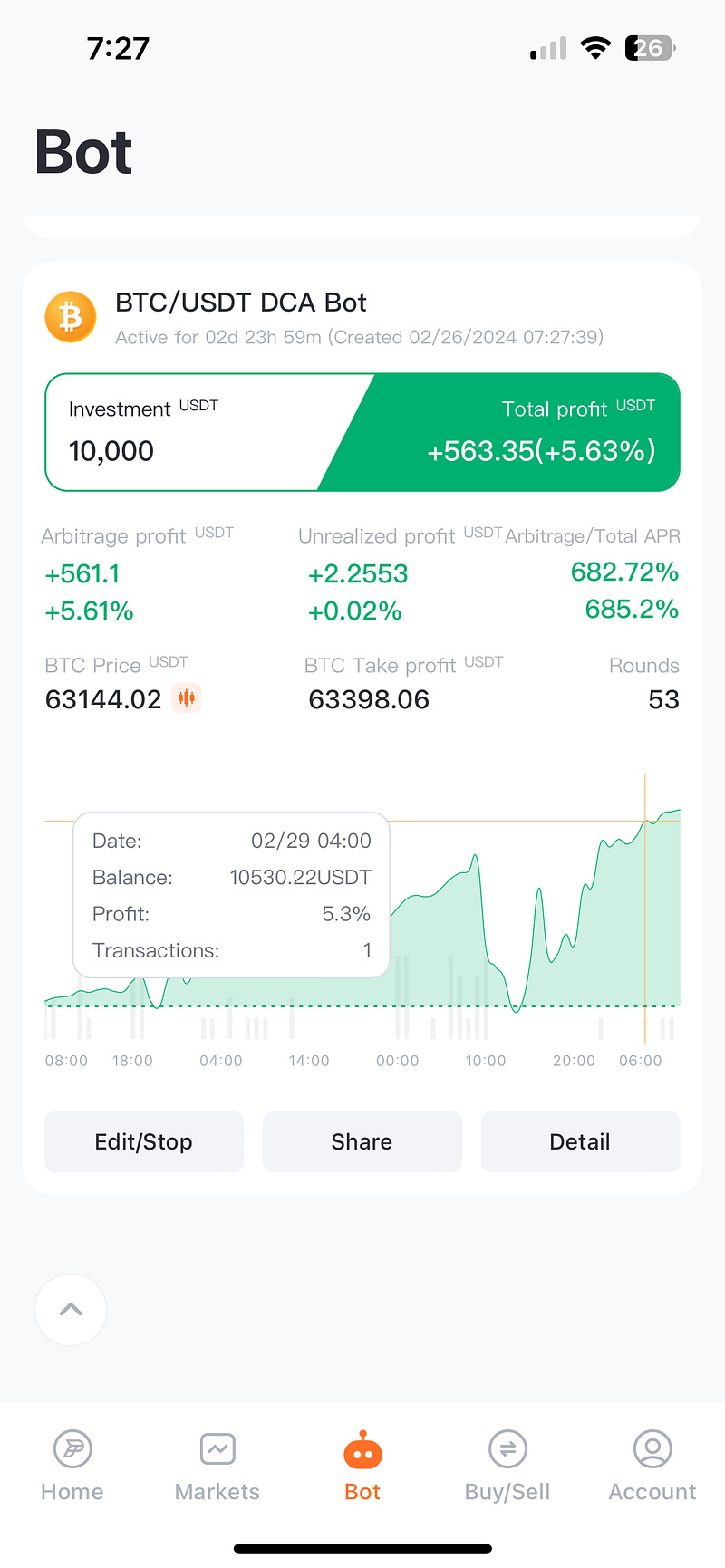
Task: Open the Home tab icon
Action: coord(72,1448)
